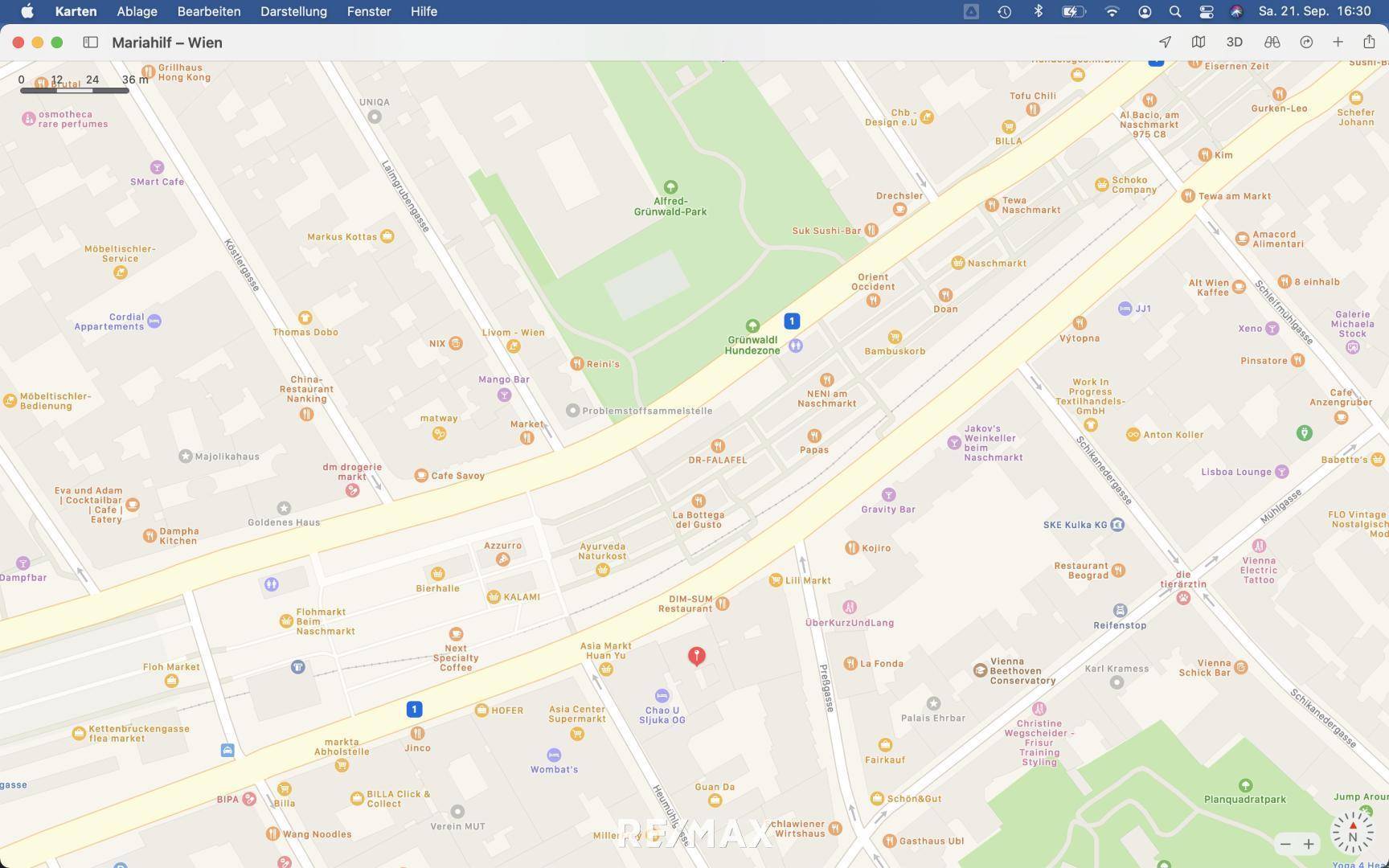Viewport: 1389px width, 868px height.
Task: Select the Chao U Sljuka OG marker
Action: 662,695
